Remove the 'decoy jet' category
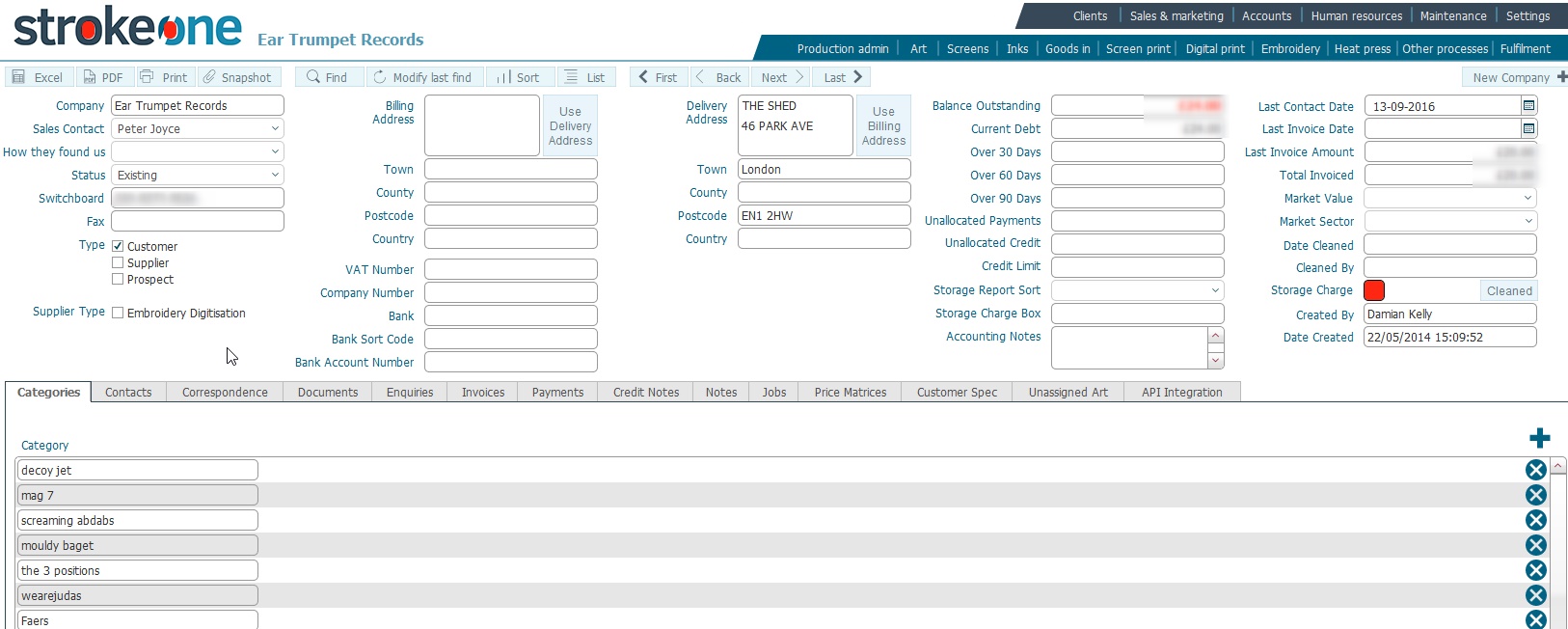Screen dimensions: 1568x629 (1535, 470)
